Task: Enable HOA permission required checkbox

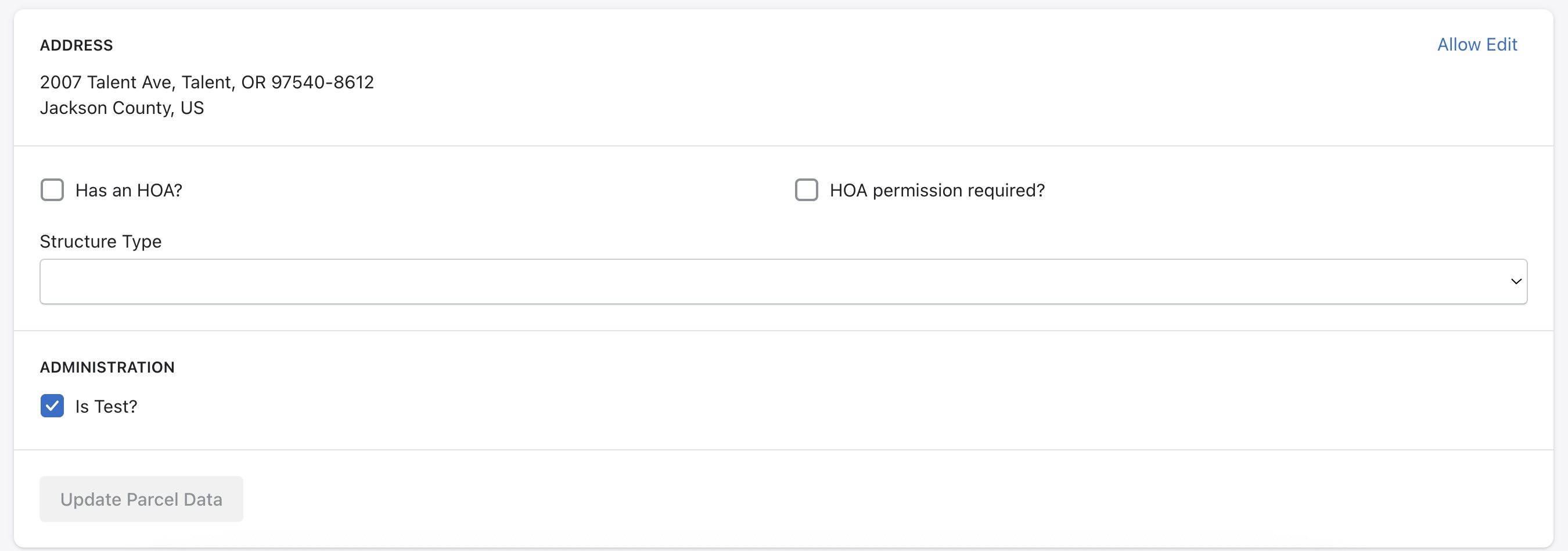Action: (806, 190)
